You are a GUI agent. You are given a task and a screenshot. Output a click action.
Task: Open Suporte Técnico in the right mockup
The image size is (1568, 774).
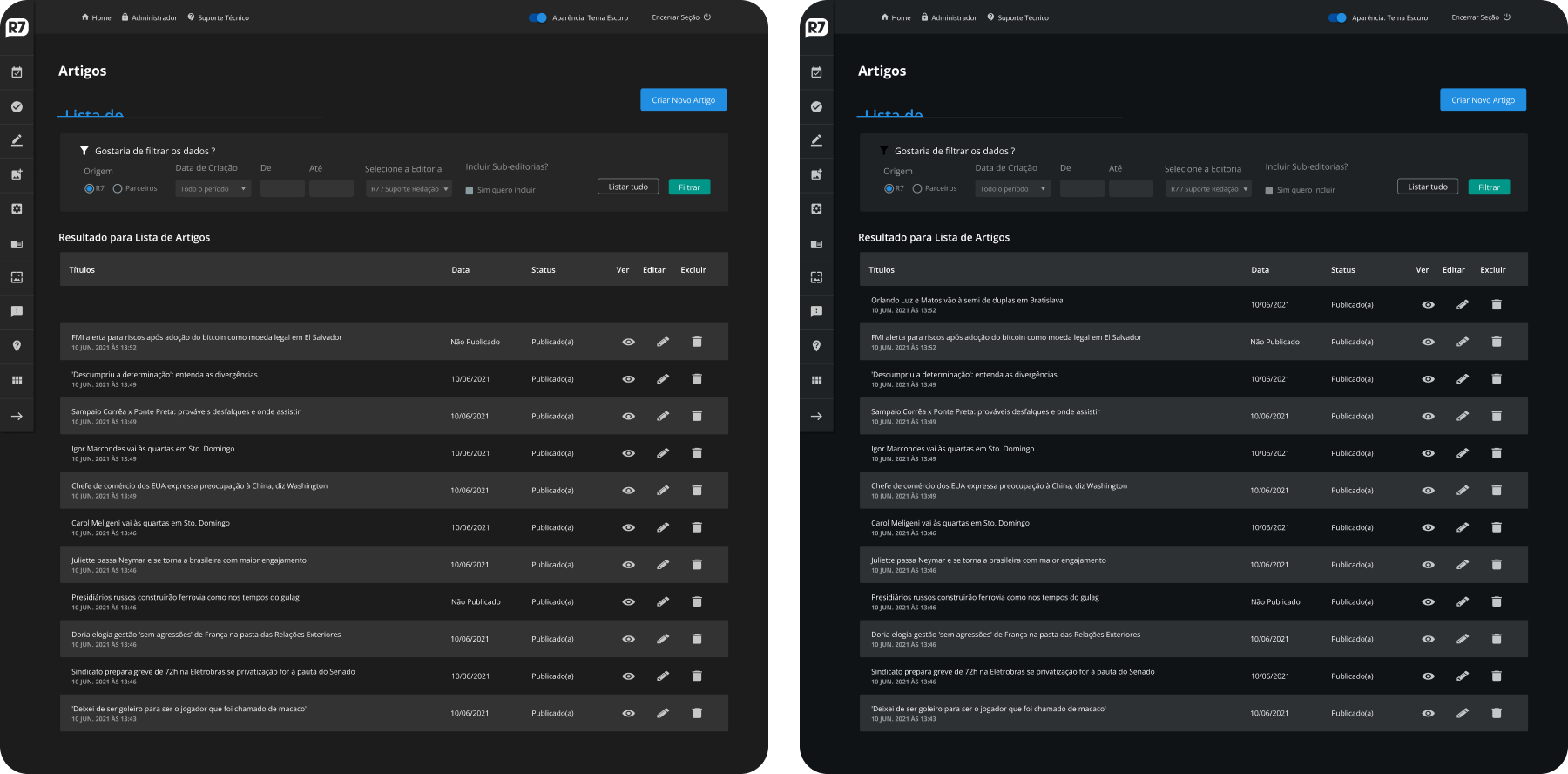(1017, 17)
